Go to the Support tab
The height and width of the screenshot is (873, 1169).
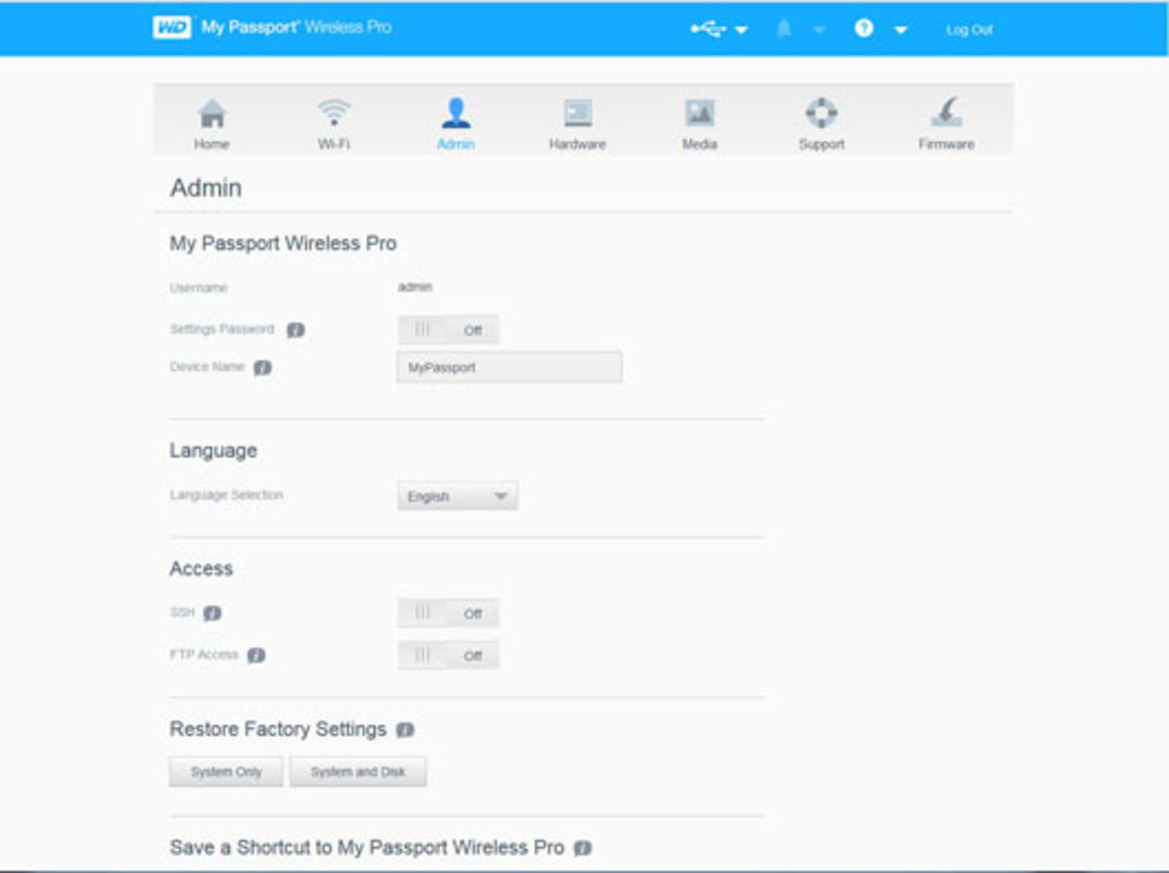pos(822,124)
